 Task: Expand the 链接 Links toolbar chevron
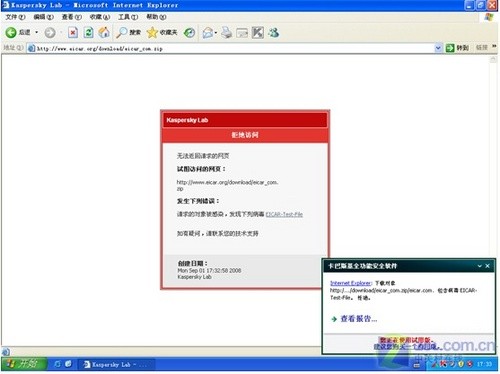494,47
